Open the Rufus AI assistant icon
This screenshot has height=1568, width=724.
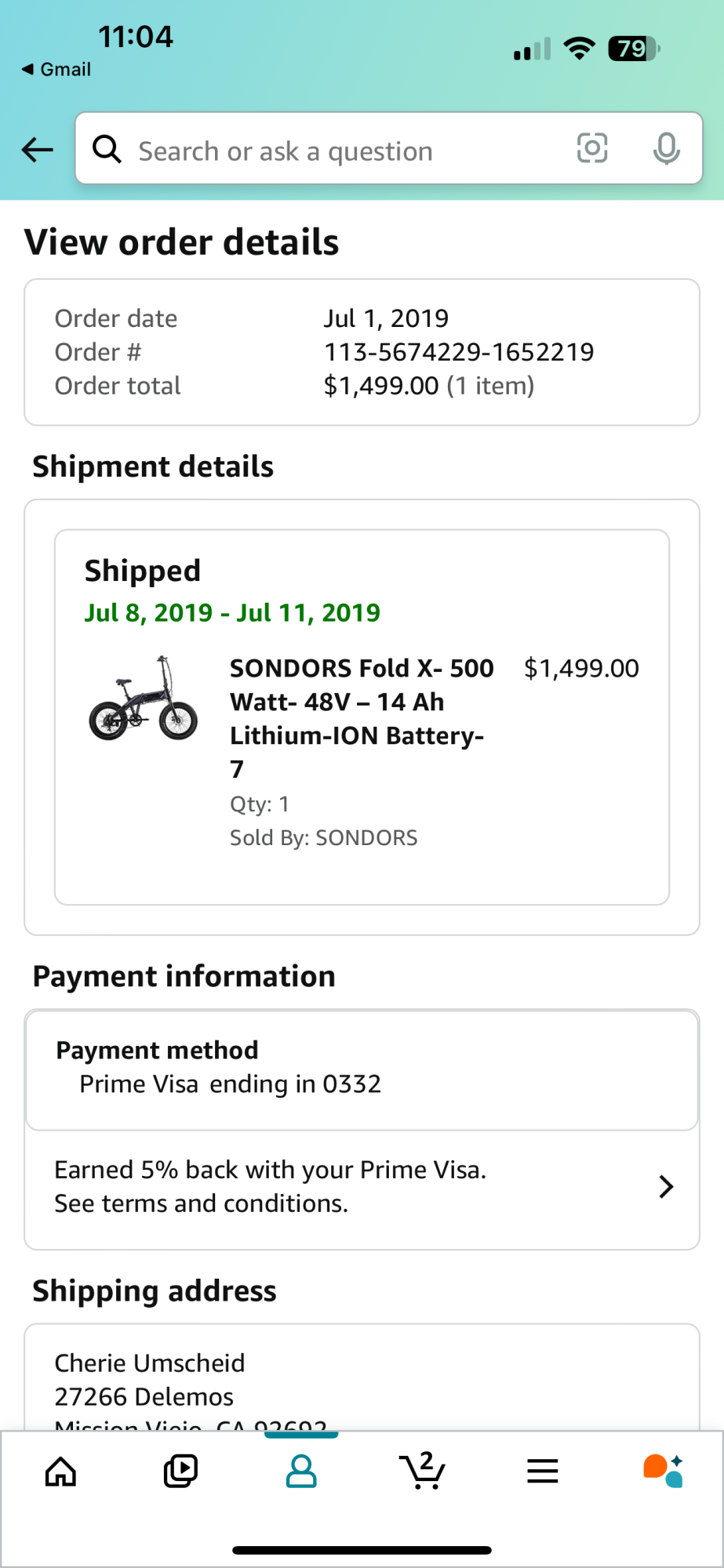pos(663,1472)
